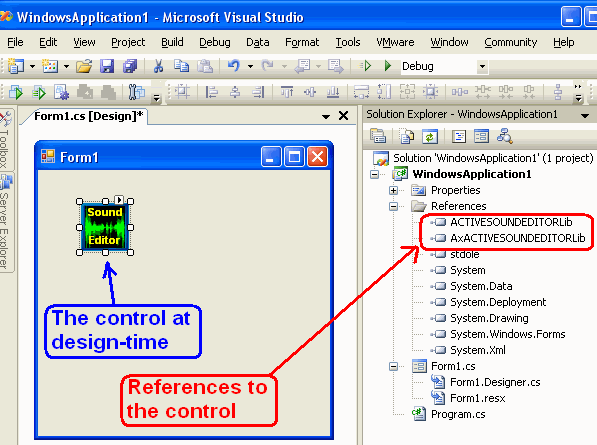Click the Open File folder icon
This screenshot has height=445, width=597.
(x=84, y=66)
